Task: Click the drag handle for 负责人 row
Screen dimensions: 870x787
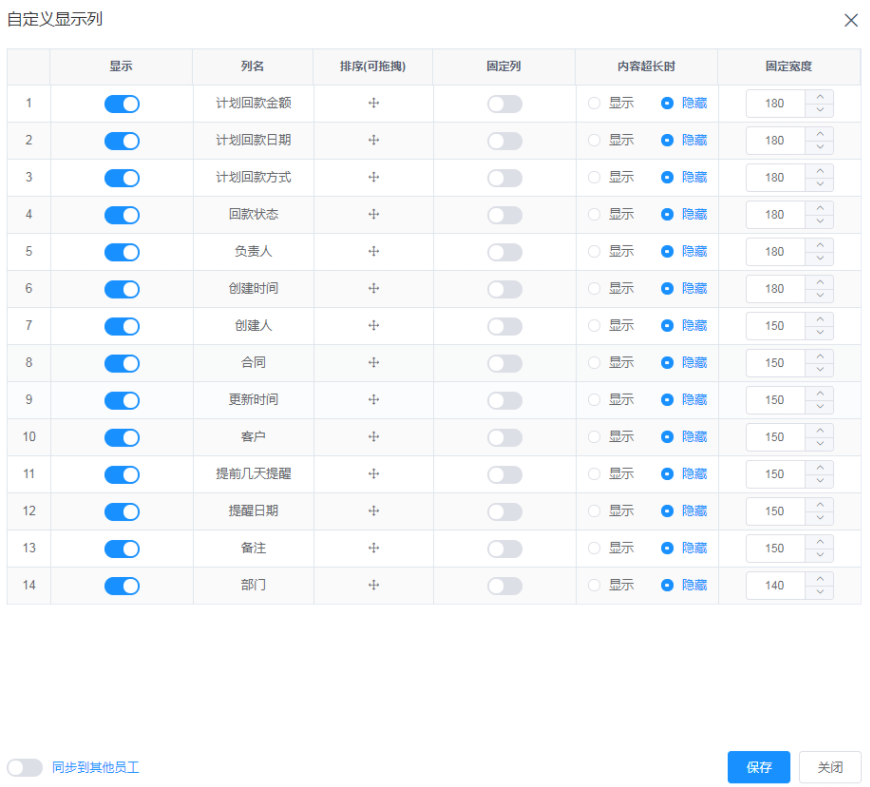Action: click(x=373, y=251)
